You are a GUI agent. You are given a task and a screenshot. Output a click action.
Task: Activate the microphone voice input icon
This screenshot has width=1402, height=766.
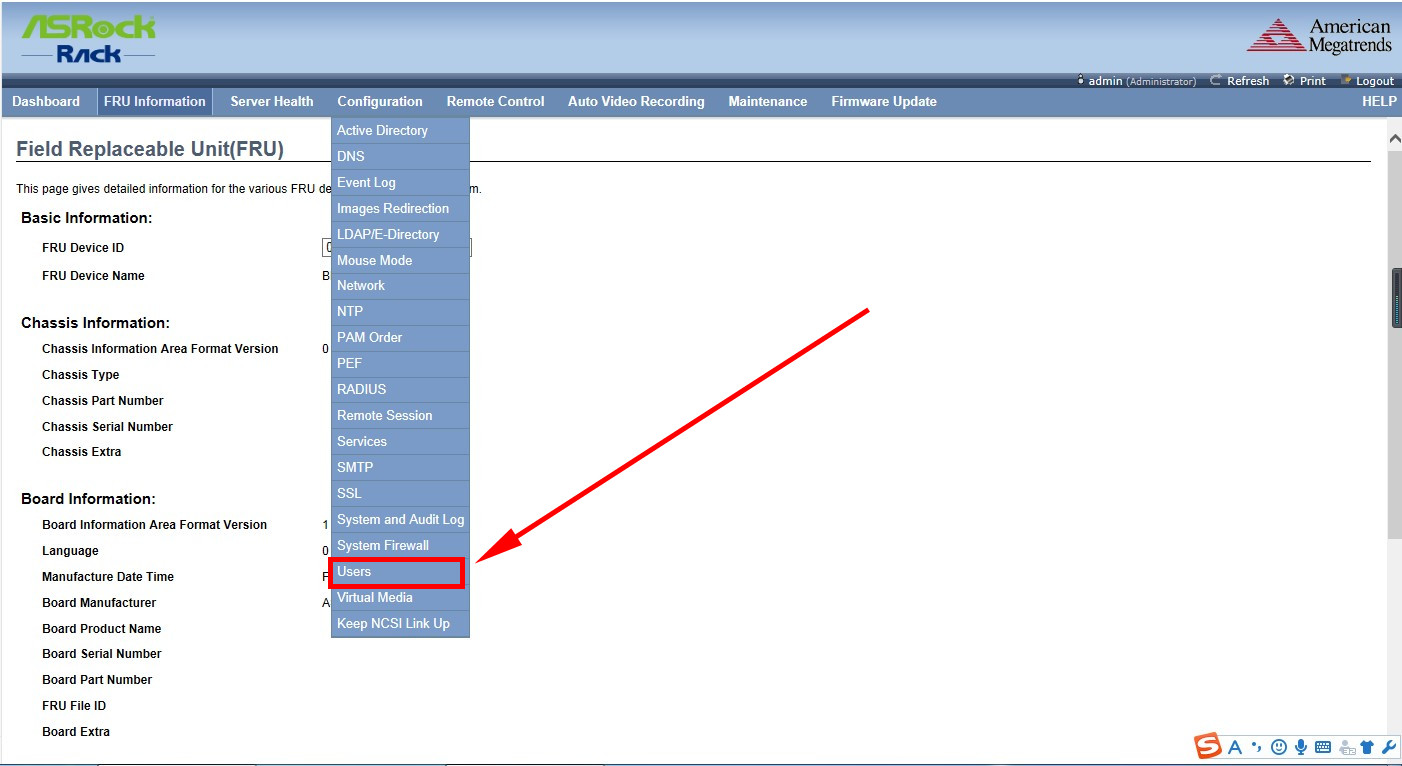click(1301, 747)
